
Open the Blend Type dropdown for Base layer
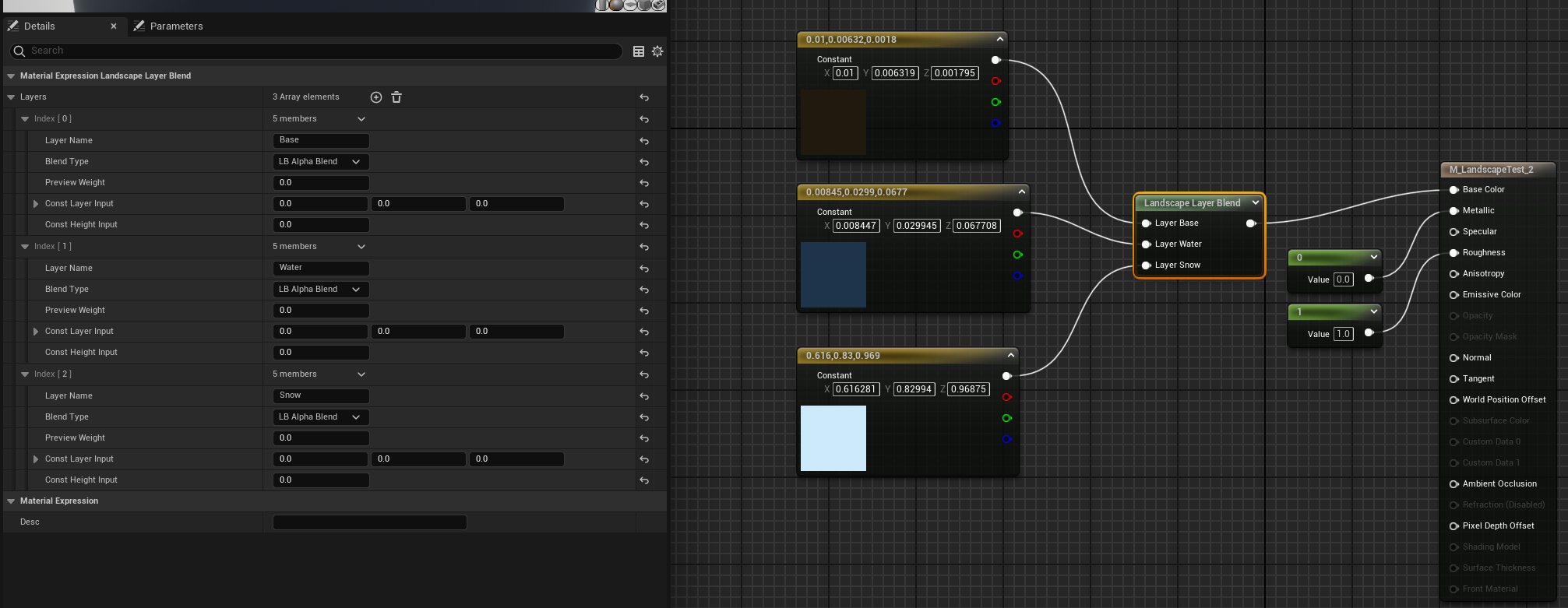(x=320, y=162)
